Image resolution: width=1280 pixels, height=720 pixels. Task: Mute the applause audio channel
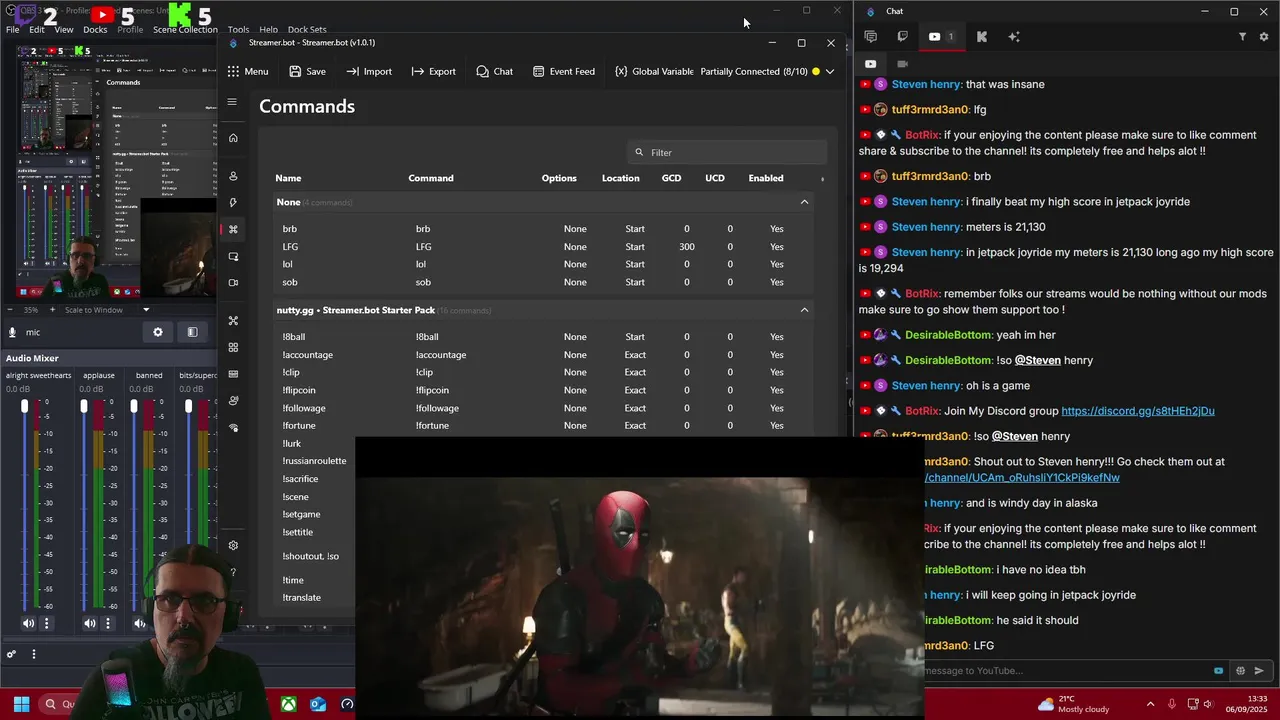click(89, 624)
